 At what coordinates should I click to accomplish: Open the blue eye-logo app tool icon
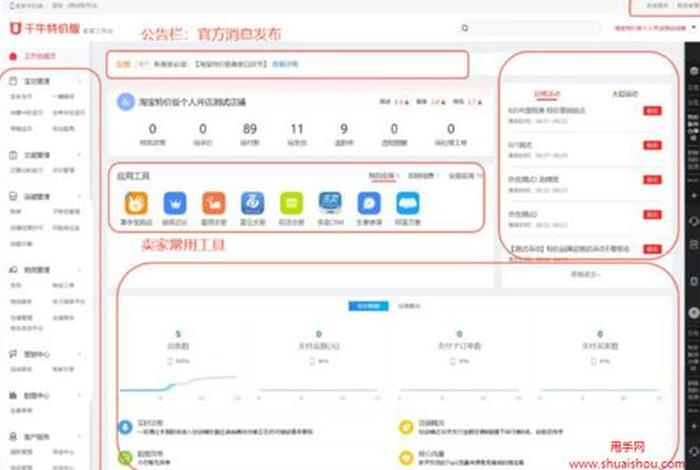(x=253, y=203)
